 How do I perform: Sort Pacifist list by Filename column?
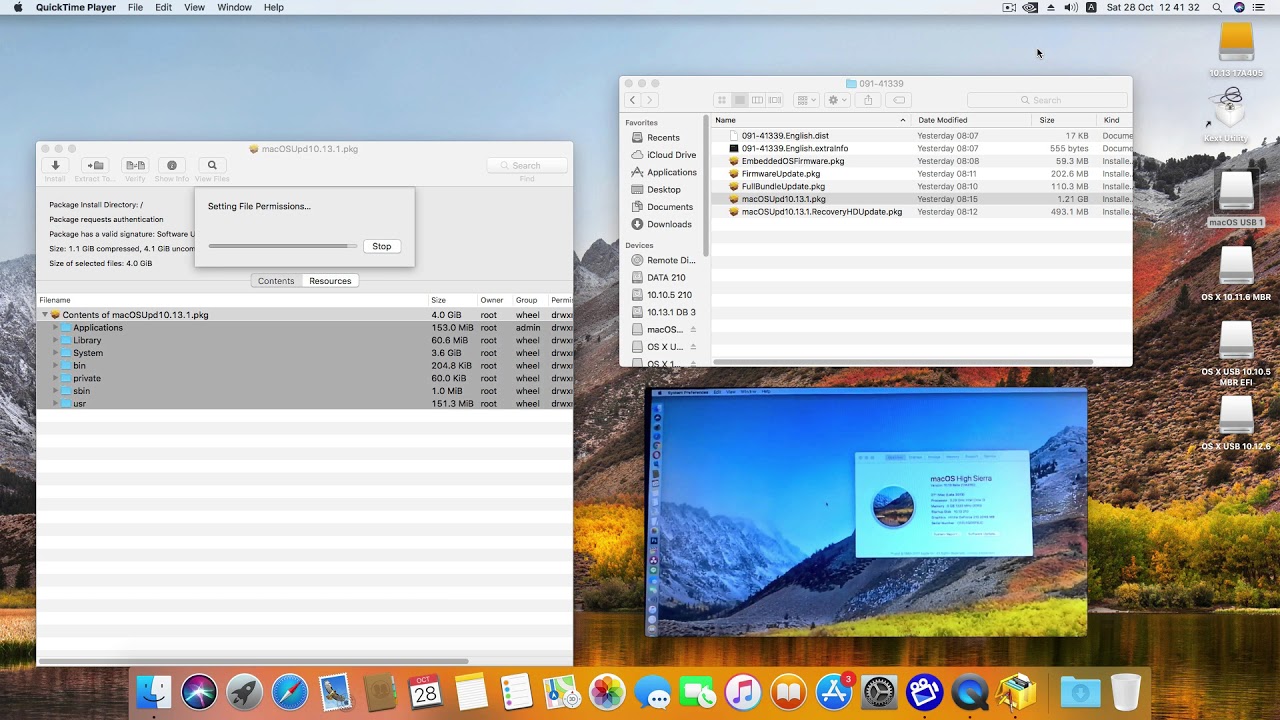pyautogui.click(x=232, y=300)
